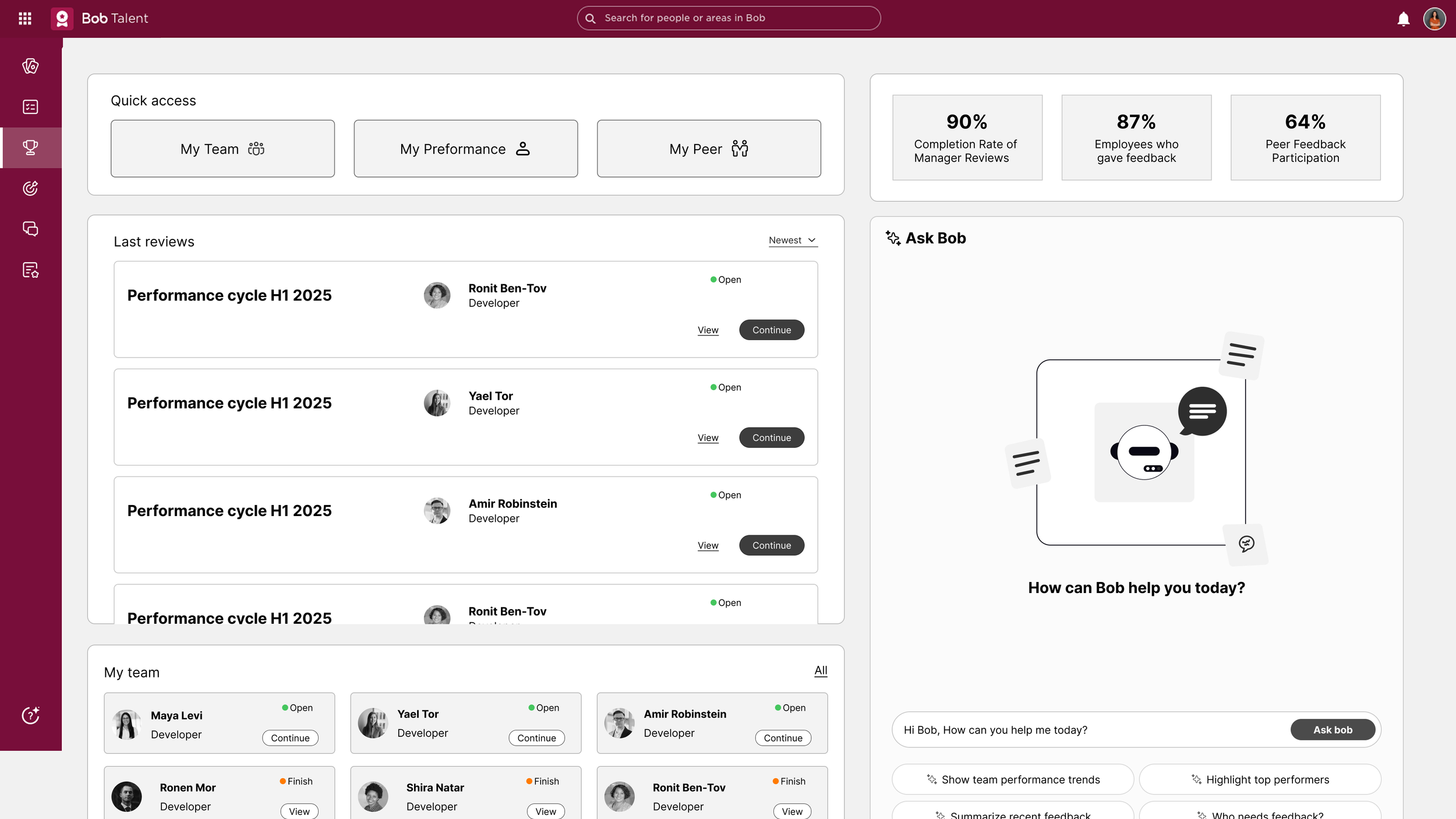Viewport: 1456px width, 819px height.
Task: Open the apps grid launcher icon
Action: (x=24, y=19)
